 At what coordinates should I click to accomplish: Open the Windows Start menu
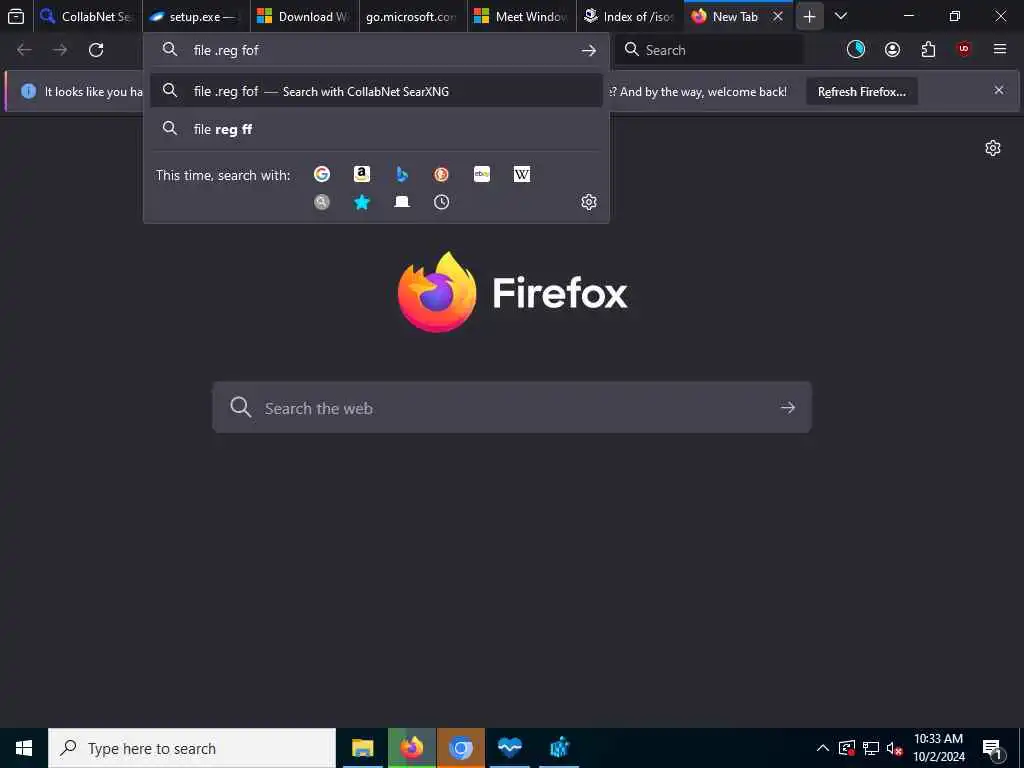pos(24,748)
